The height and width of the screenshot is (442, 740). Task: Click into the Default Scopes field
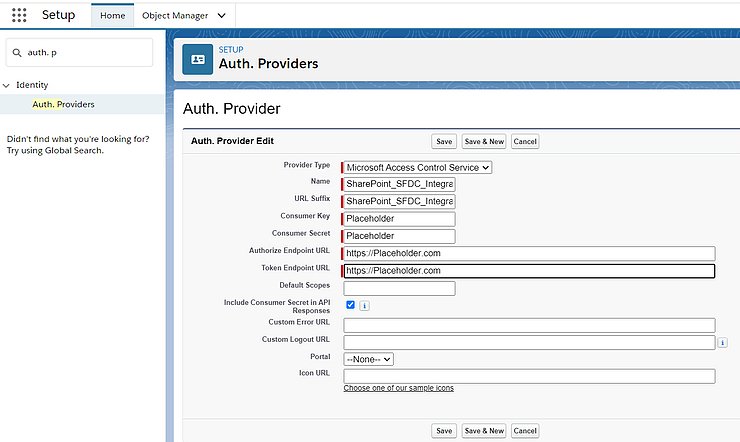399,288
